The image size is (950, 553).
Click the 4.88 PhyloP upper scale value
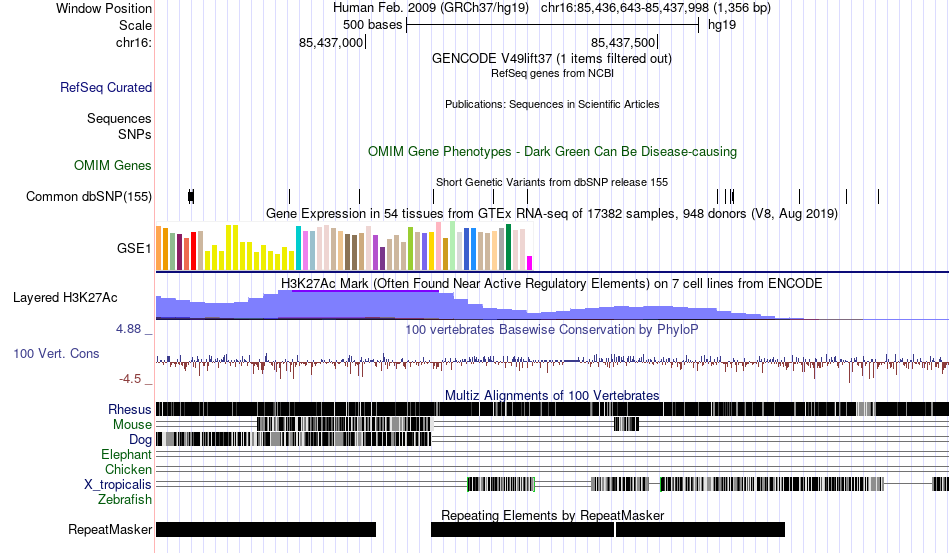[128, 329]
